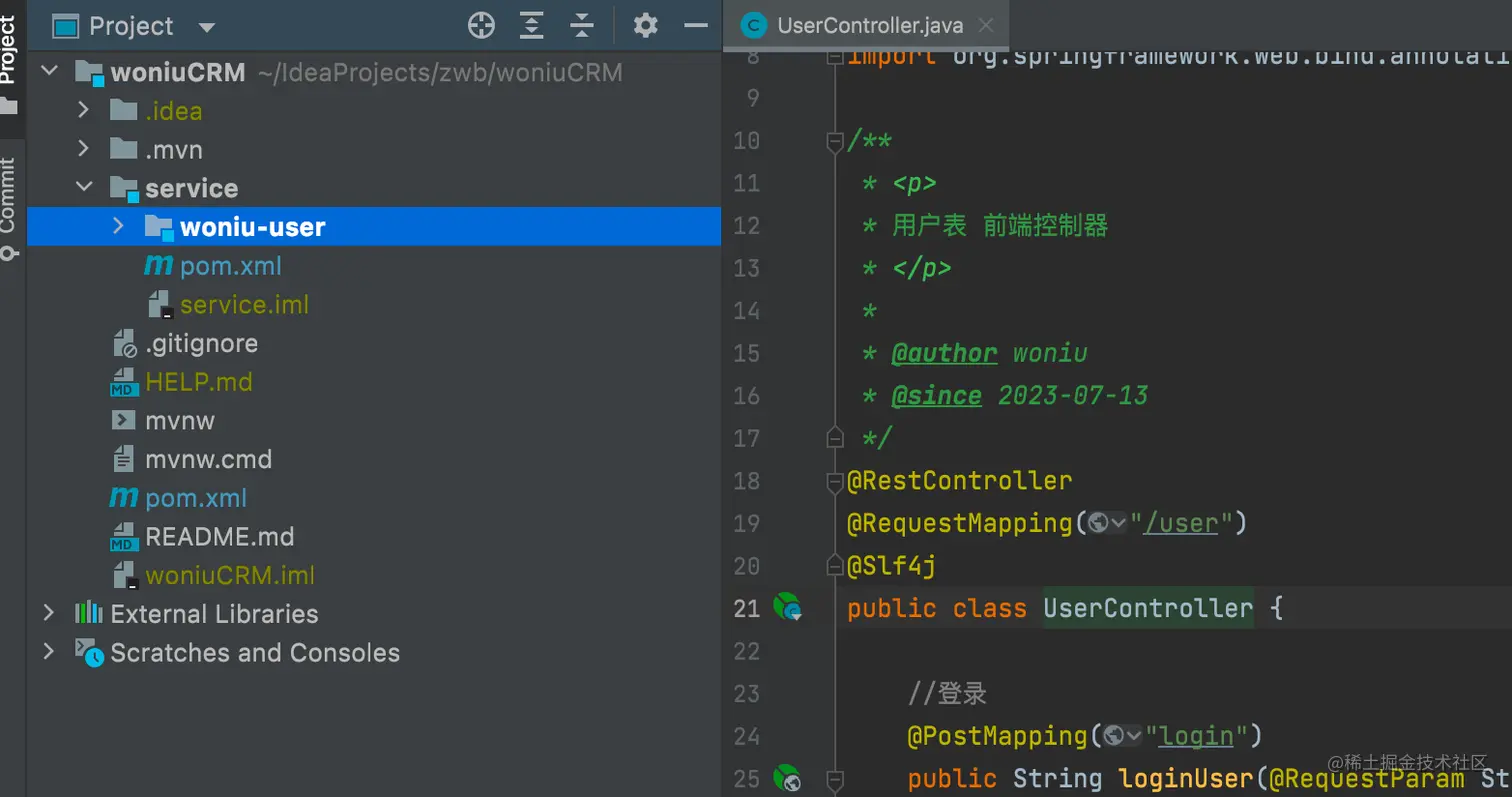Expand Scratches and Consoles chevron
Image resolution: width=1512 pixels, height=797 pixels.
[x=49, y=652]
